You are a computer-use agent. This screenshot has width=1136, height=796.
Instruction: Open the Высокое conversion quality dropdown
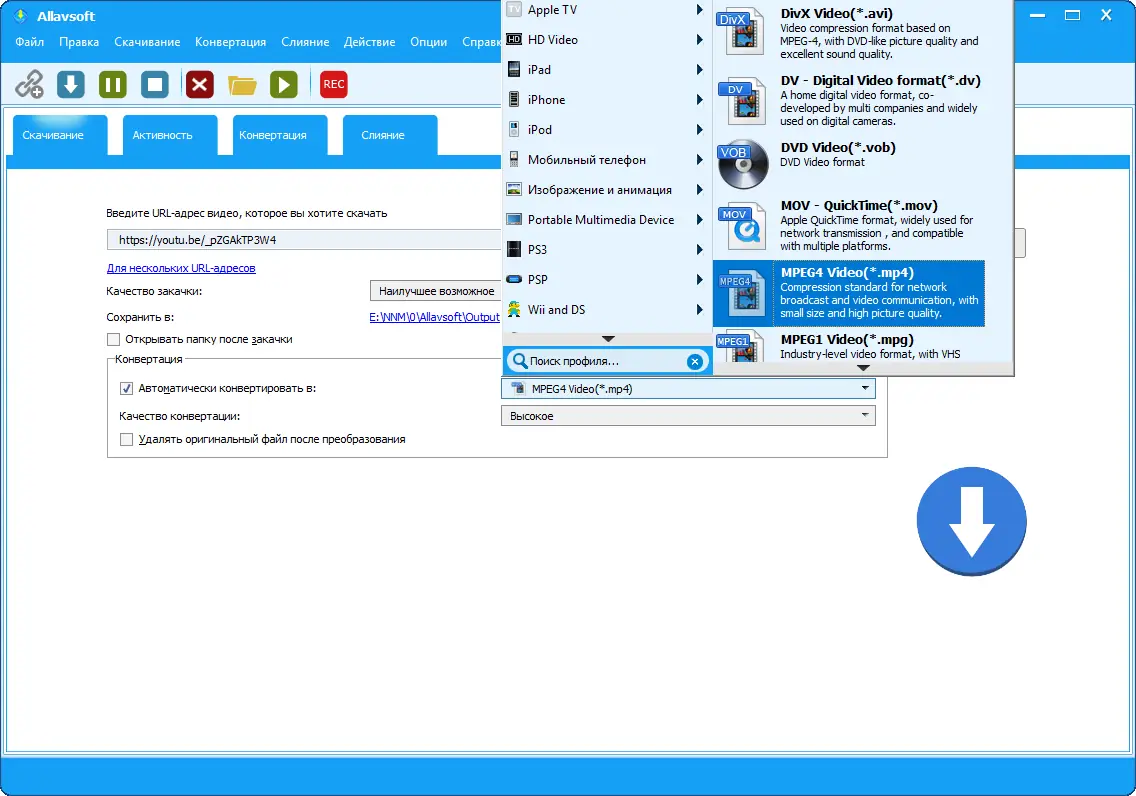point(688,416)
